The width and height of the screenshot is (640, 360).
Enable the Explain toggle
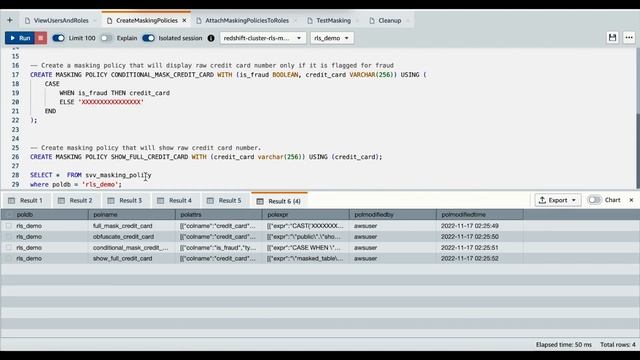point(106,38)
